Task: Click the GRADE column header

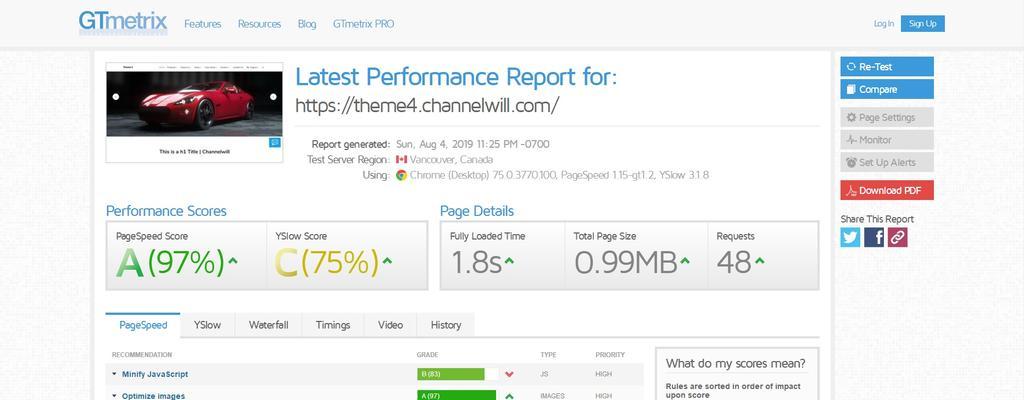Action: 427,355
